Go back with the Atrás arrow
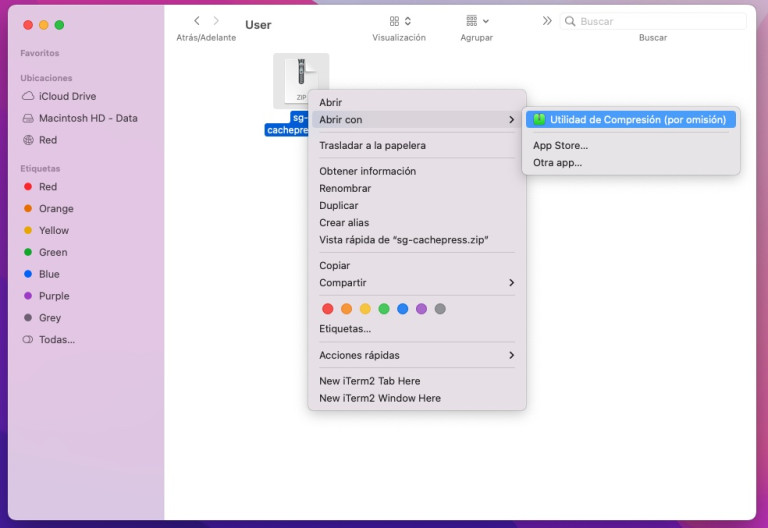This screenshot has height=528, width=768. click(x=197, y=21)
